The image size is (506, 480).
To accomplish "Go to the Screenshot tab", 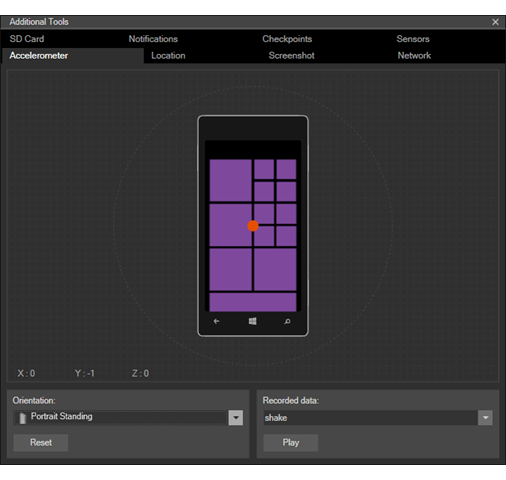I will click(291, 55).
